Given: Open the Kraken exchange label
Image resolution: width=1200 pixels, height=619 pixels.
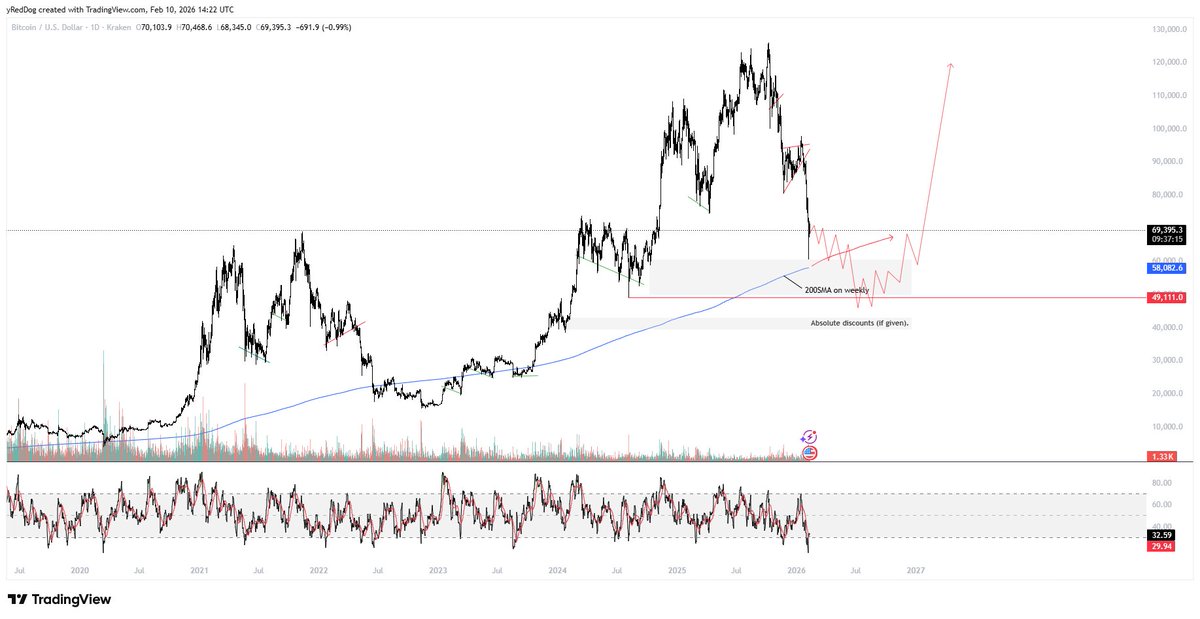Looking at the screenshot, I should 118,28.
